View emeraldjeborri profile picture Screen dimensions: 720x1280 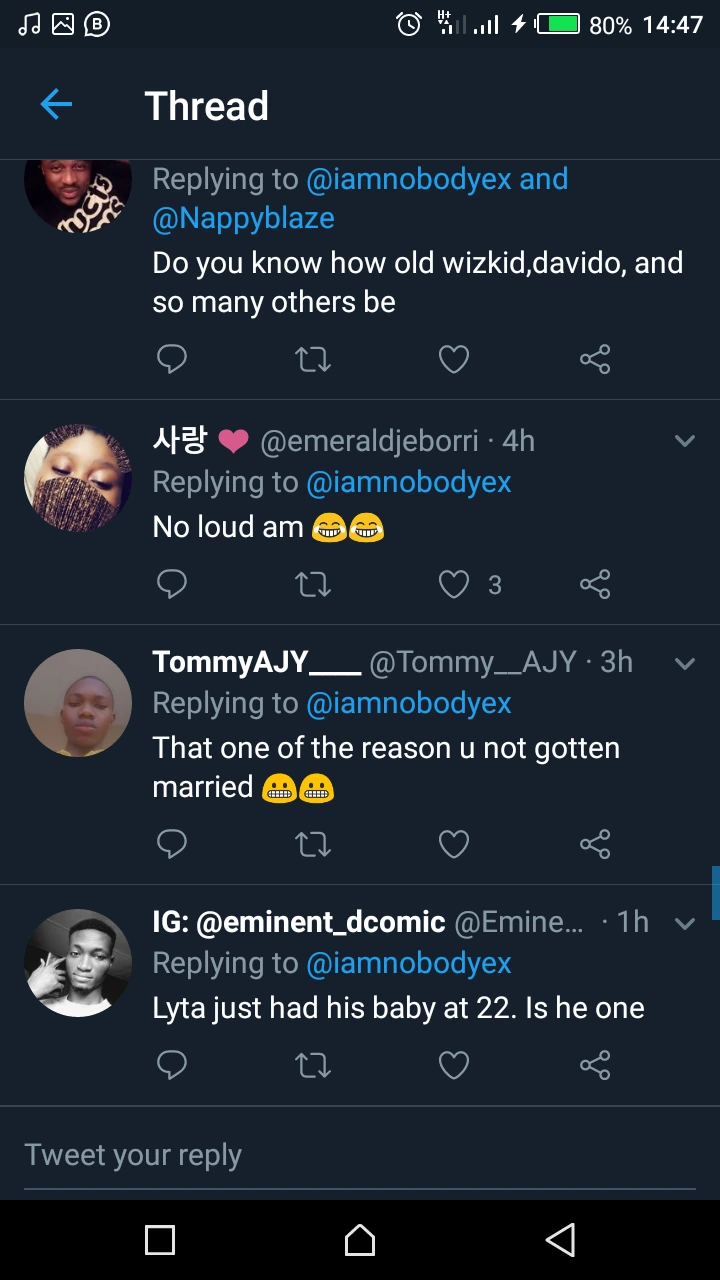pos(78,478)
